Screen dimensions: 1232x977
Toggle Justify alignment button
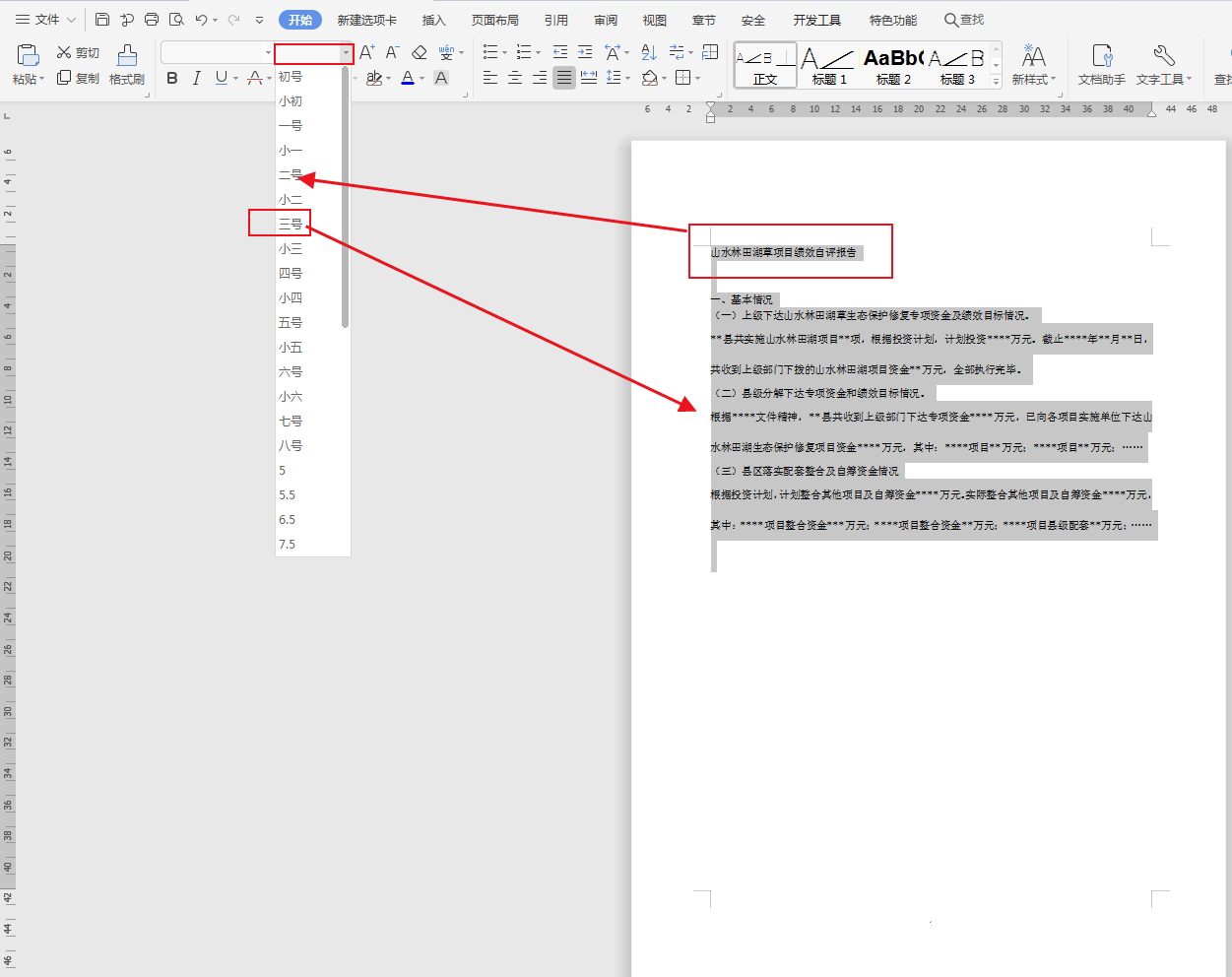564,78
